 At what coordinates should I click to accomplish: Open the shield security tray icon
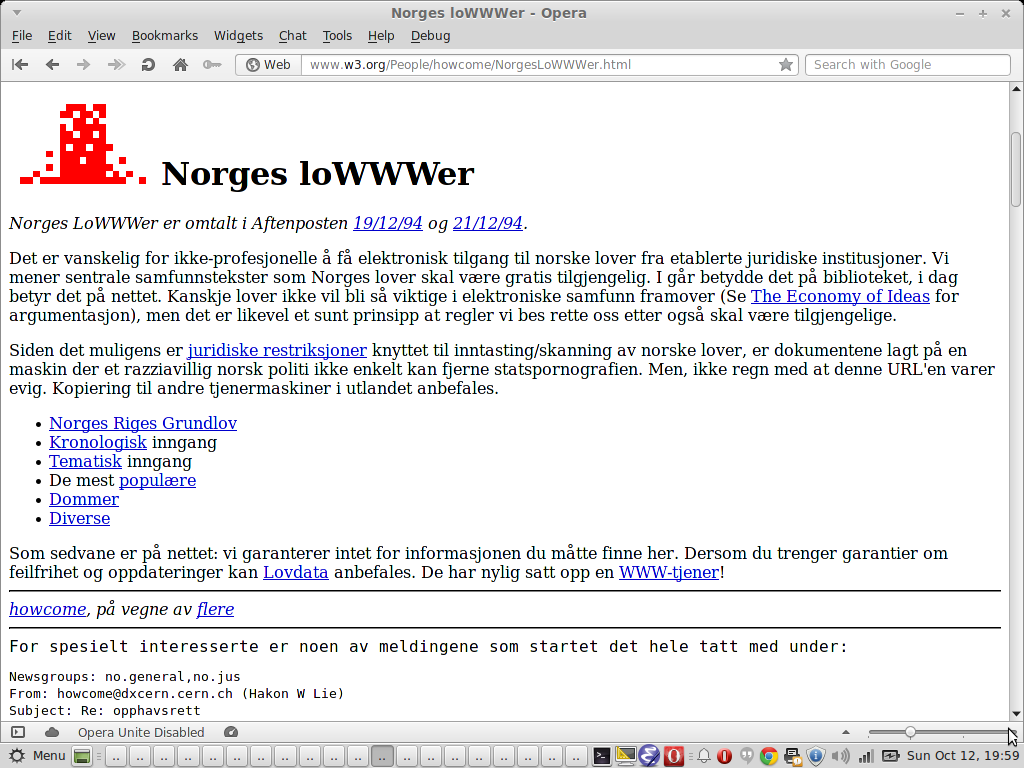[x=816, y=756]
